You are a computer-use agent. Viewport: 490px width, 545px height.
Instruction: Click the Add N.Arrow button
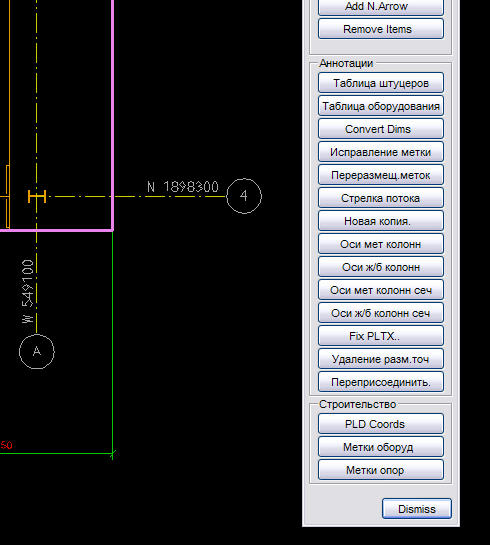pos(381,7)
